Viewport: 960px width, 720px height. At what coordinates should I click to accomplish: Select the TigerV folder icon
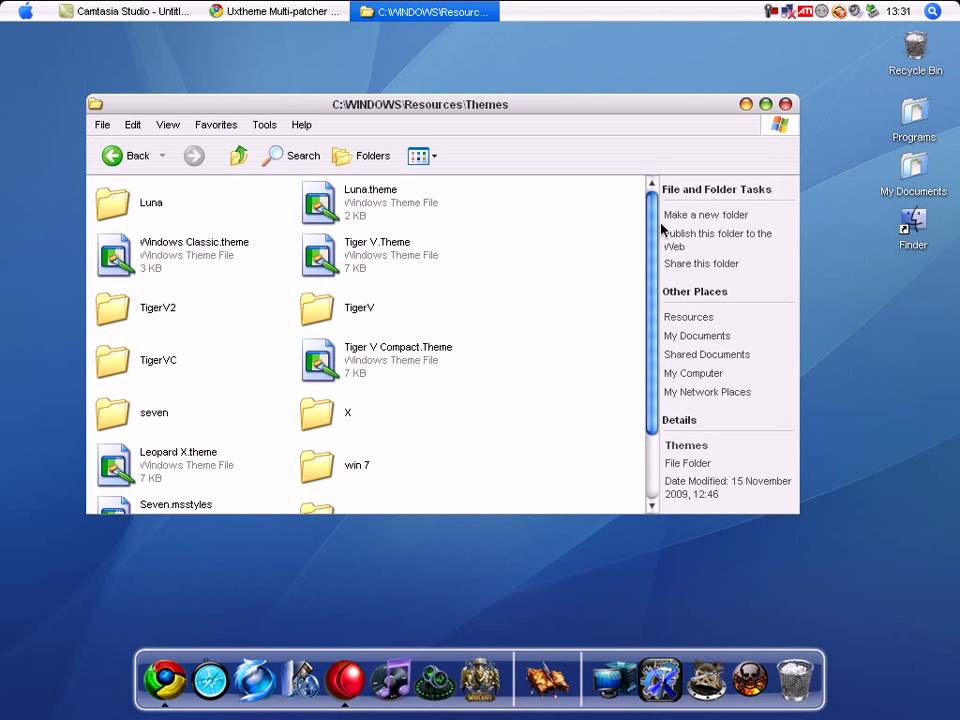pos(317,308)
